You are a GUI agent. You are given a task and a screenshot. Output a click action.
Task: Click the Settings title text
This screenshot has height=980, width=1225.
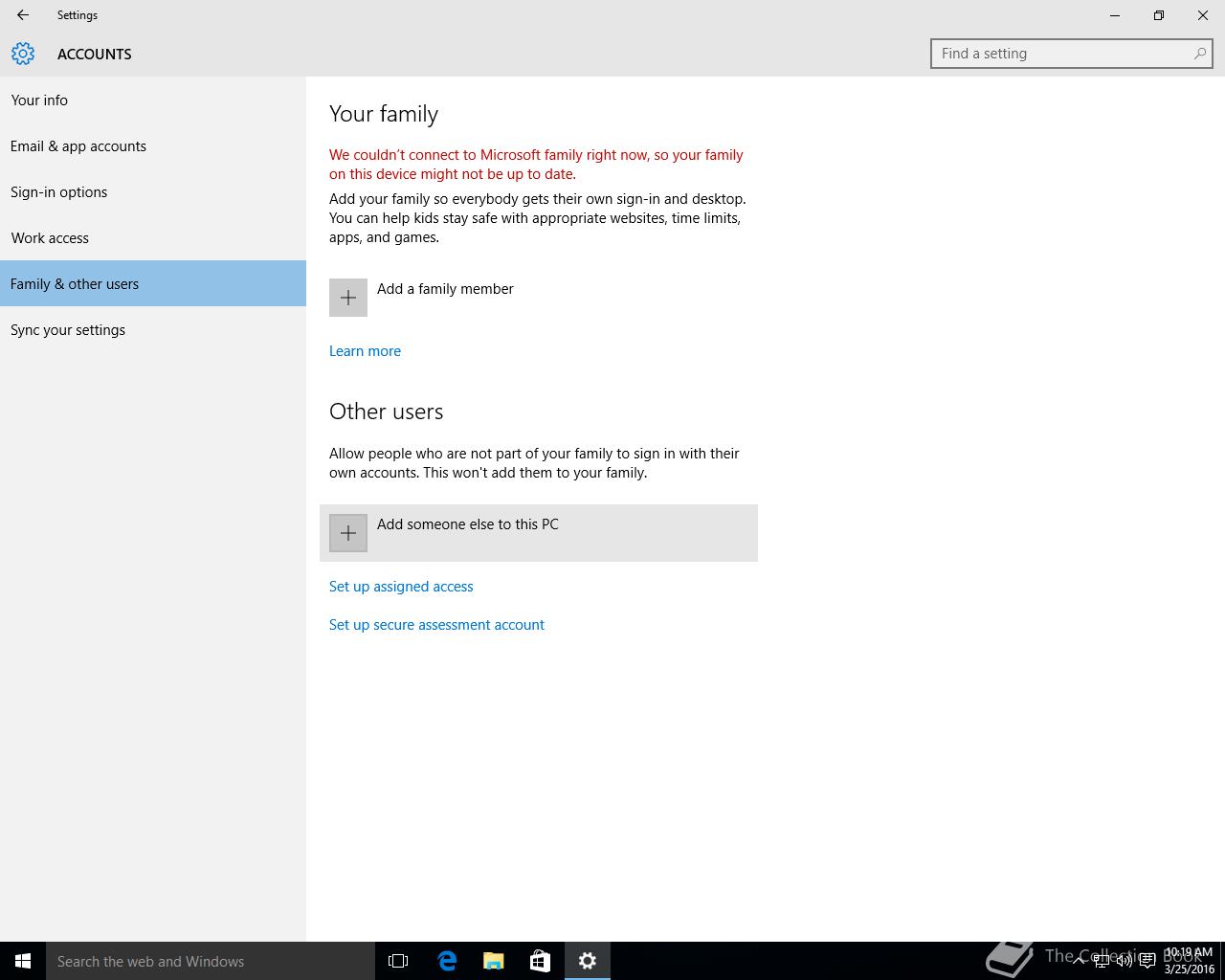(x=78, y=15)
